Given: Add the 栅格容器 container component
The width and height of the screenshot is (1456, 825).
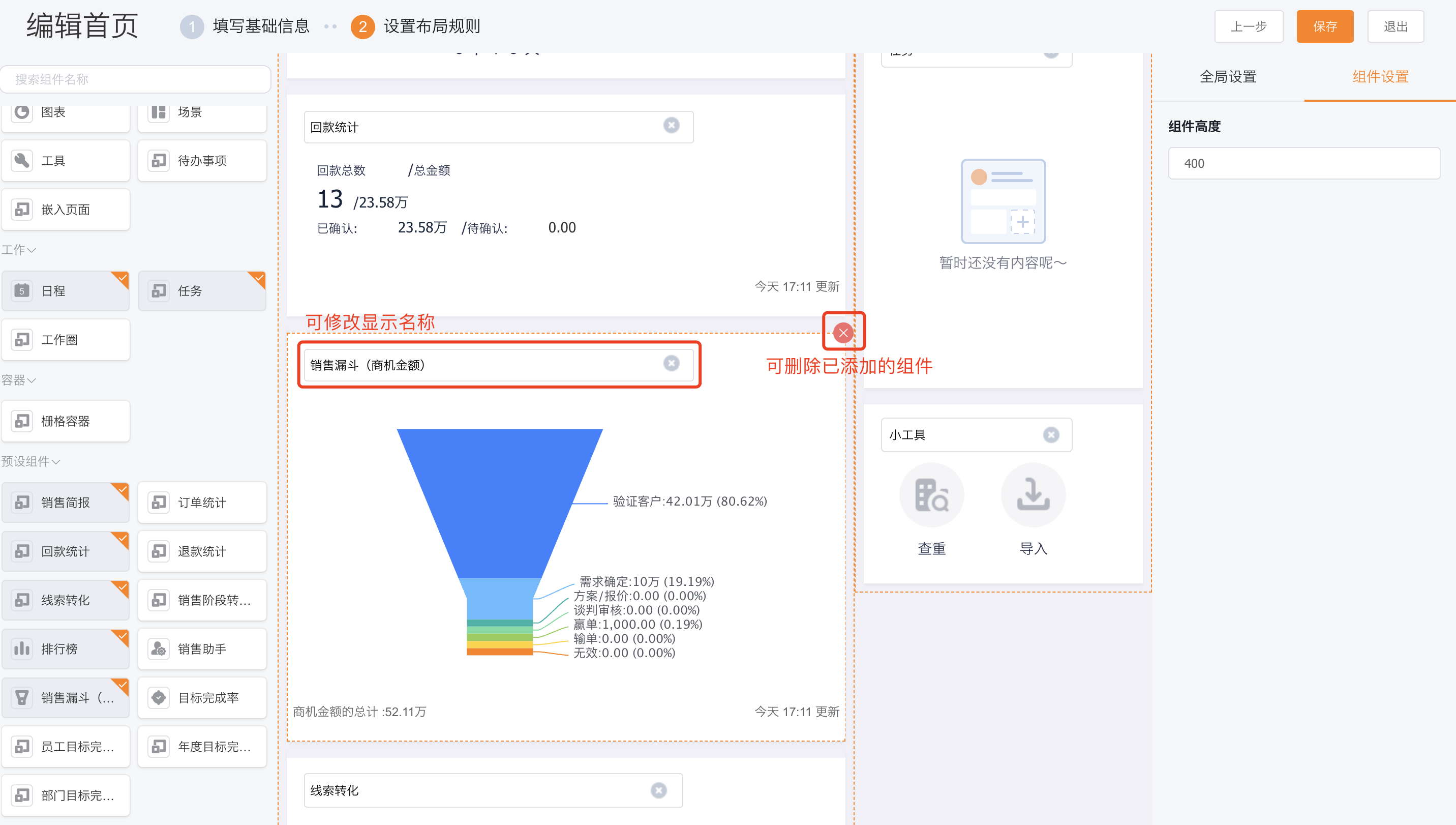Looking at the screenshot, I should [x=66, y=421].
